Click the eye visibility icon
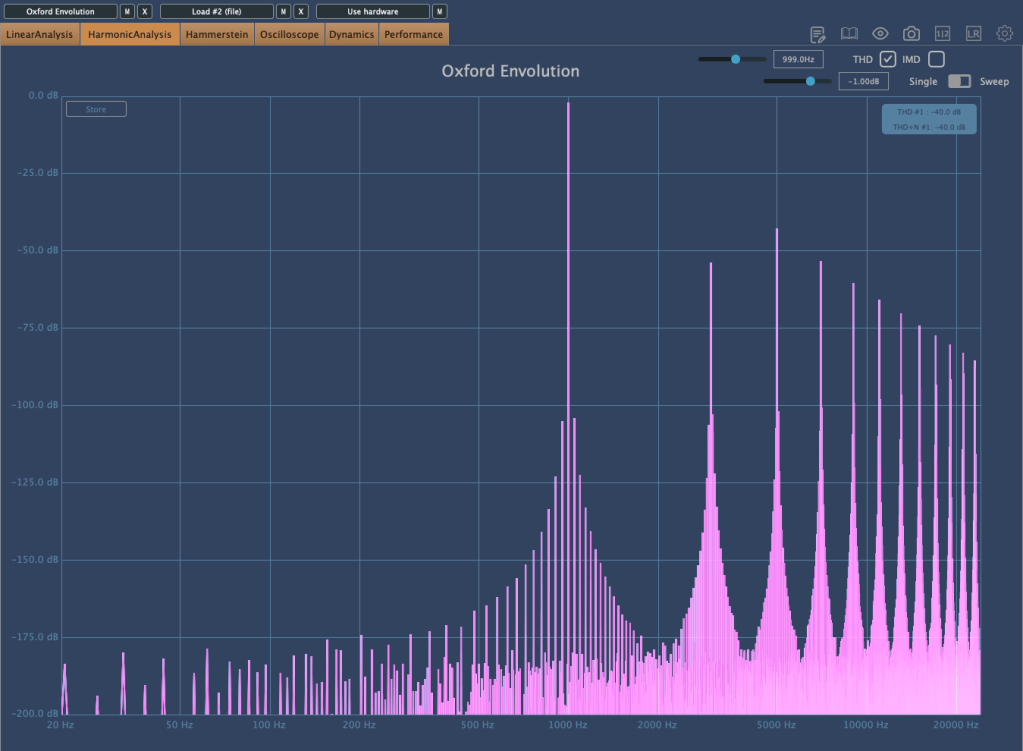 (x=880, y=34)
